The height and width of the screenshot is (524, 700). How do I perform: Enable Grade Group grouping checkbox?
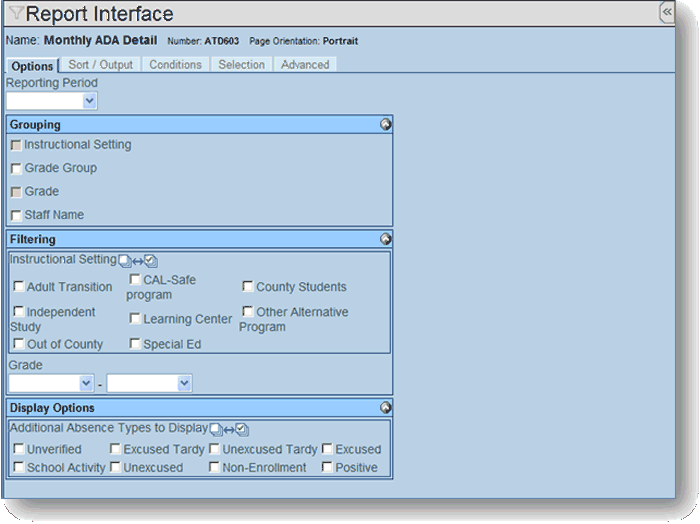(16, 169)
